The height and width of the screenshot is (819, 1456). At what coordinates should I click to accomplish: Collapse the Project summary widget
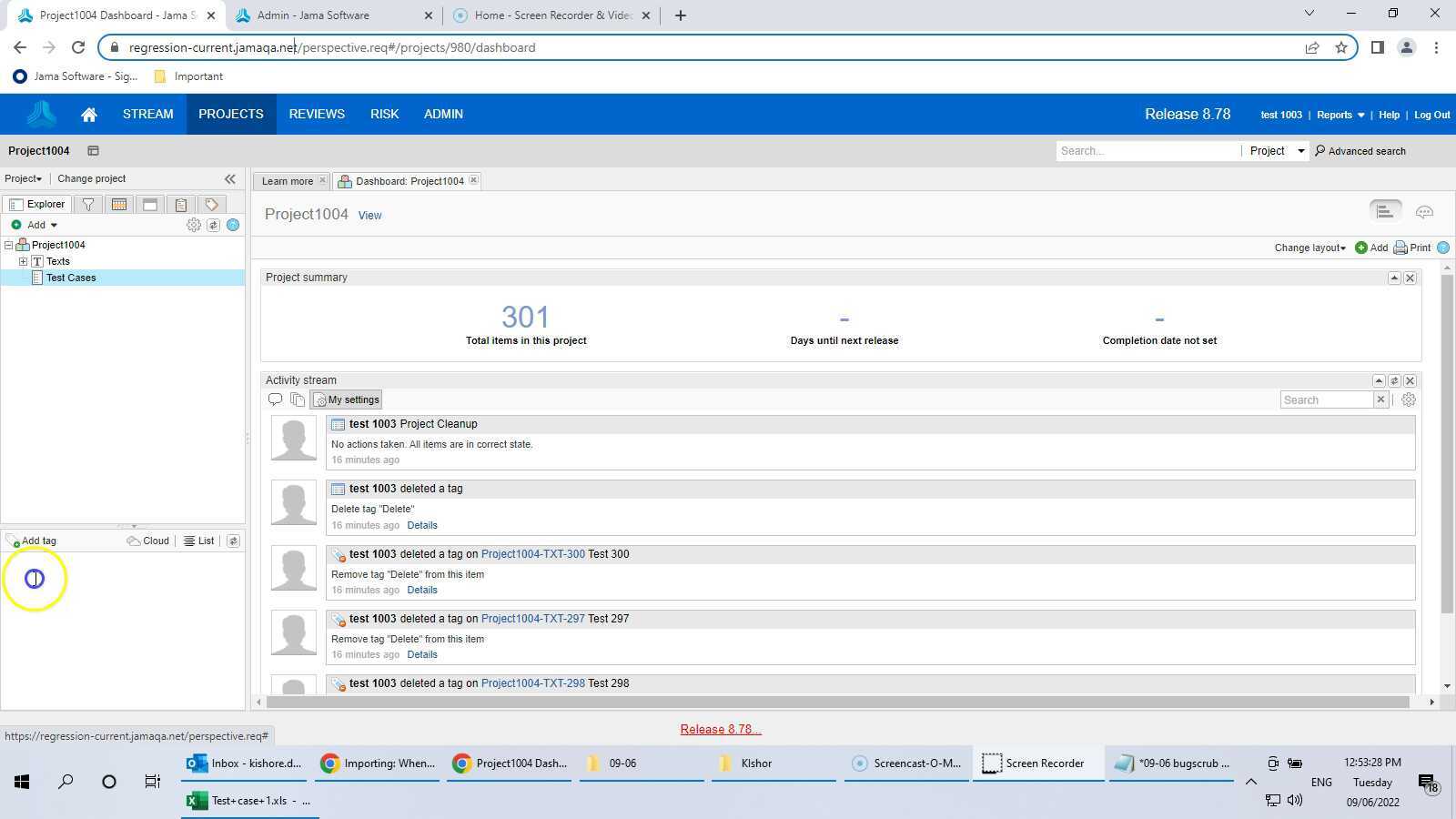click(x=1394, y=278)
